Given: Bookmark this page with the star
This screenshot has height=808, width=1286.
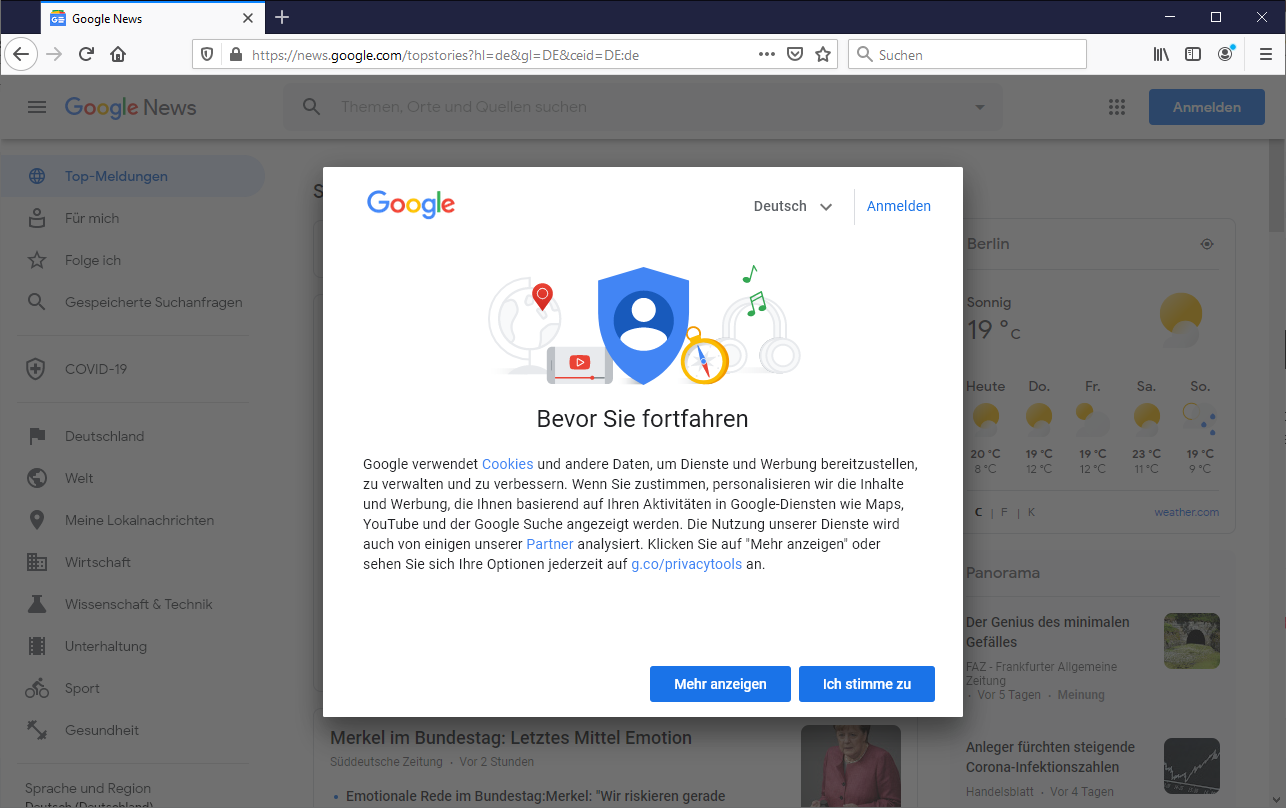Looking at the screenshot, I should [x=823, y=55].
